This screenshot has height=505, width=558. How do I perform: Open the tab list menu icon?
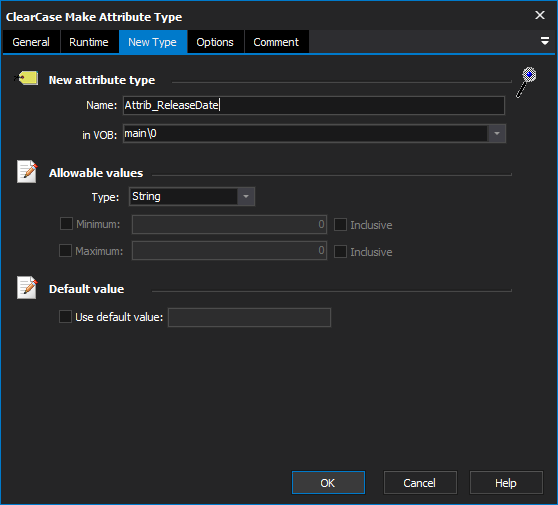(544, 41)
